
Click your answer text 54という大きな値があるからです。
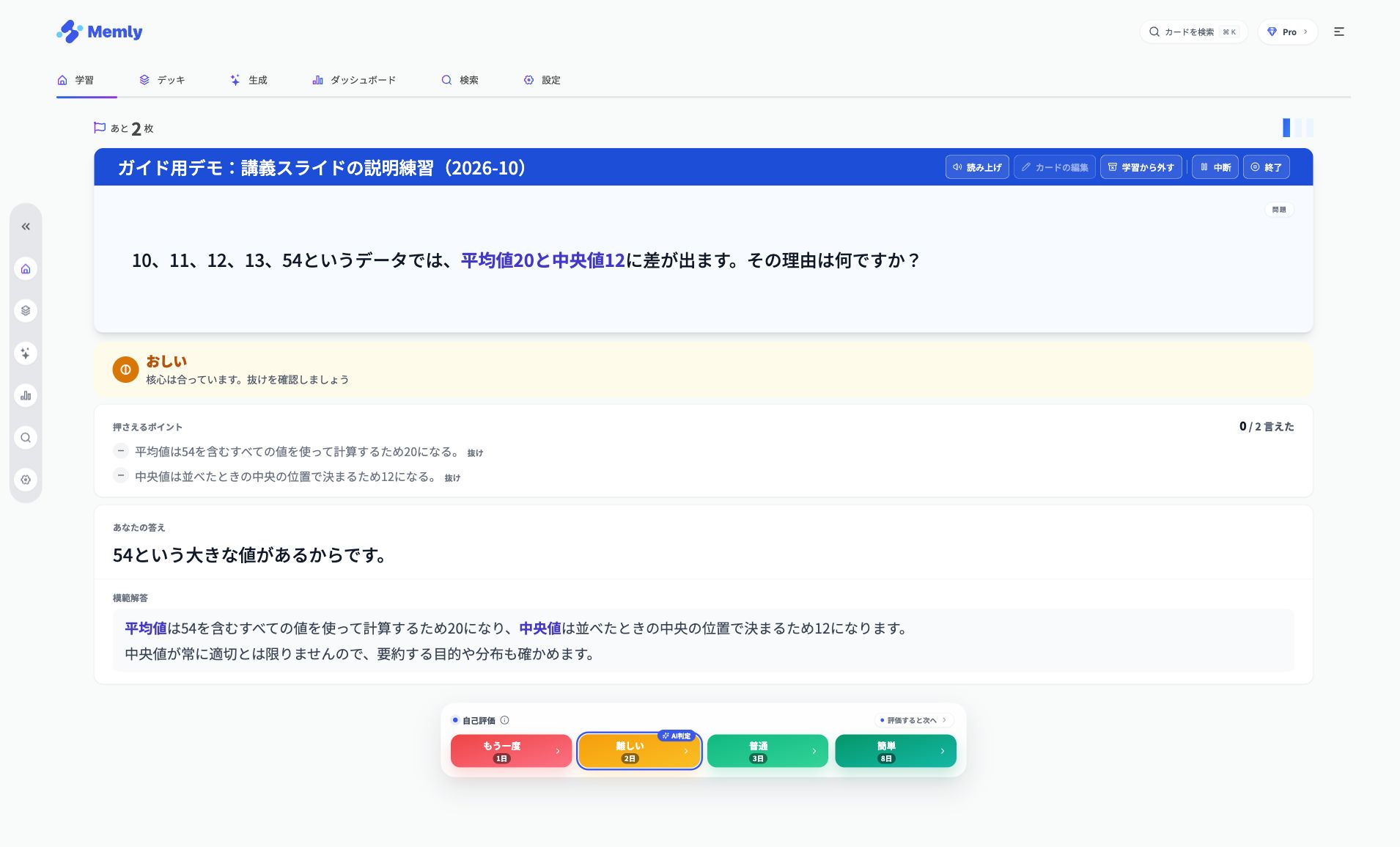[x=251, y=555]
